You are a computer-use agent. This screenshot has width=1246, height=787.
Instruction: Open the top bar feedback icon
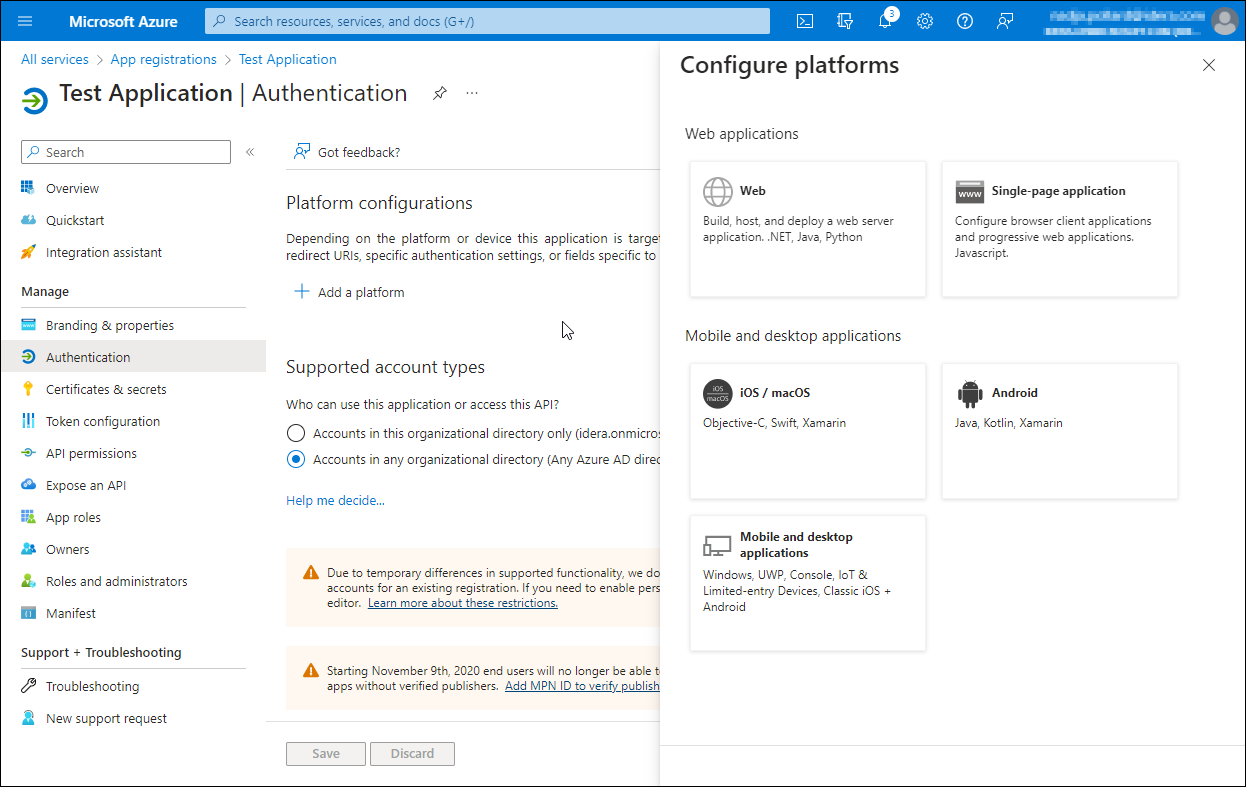[1005, 21]
